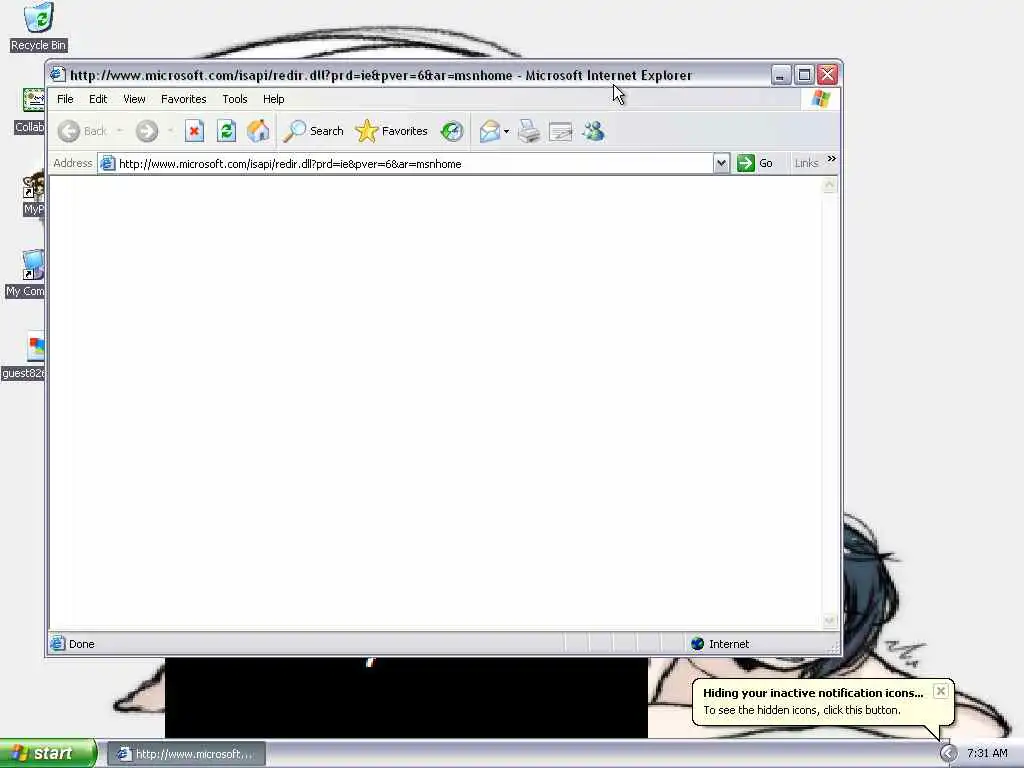Click IE icon in the title bar
Viewport: 1024px width, 768px height.
[57, 75]
